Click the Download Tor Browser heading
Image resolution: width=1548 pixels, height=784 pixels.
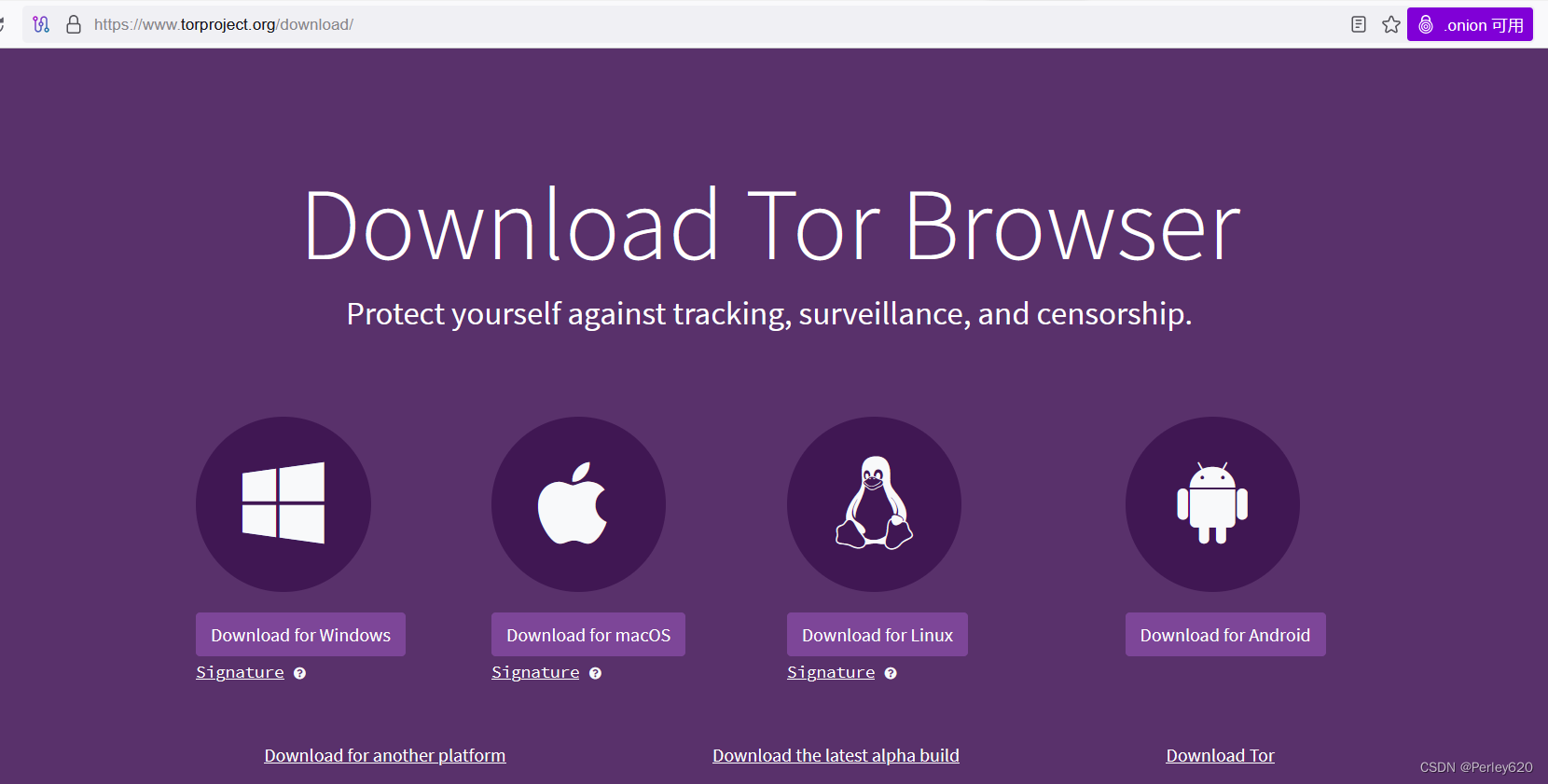[x=772, y=226]
